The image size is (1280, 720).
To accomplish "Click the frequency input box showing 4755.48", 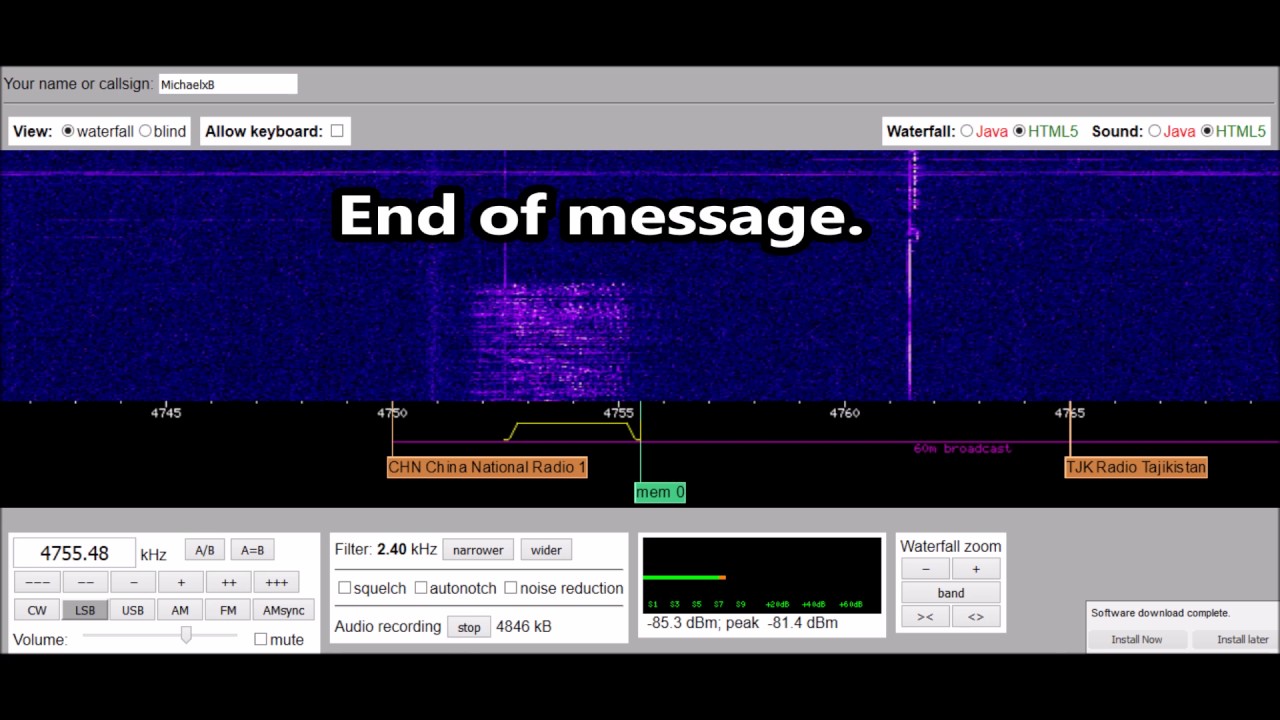I will 74,553.
